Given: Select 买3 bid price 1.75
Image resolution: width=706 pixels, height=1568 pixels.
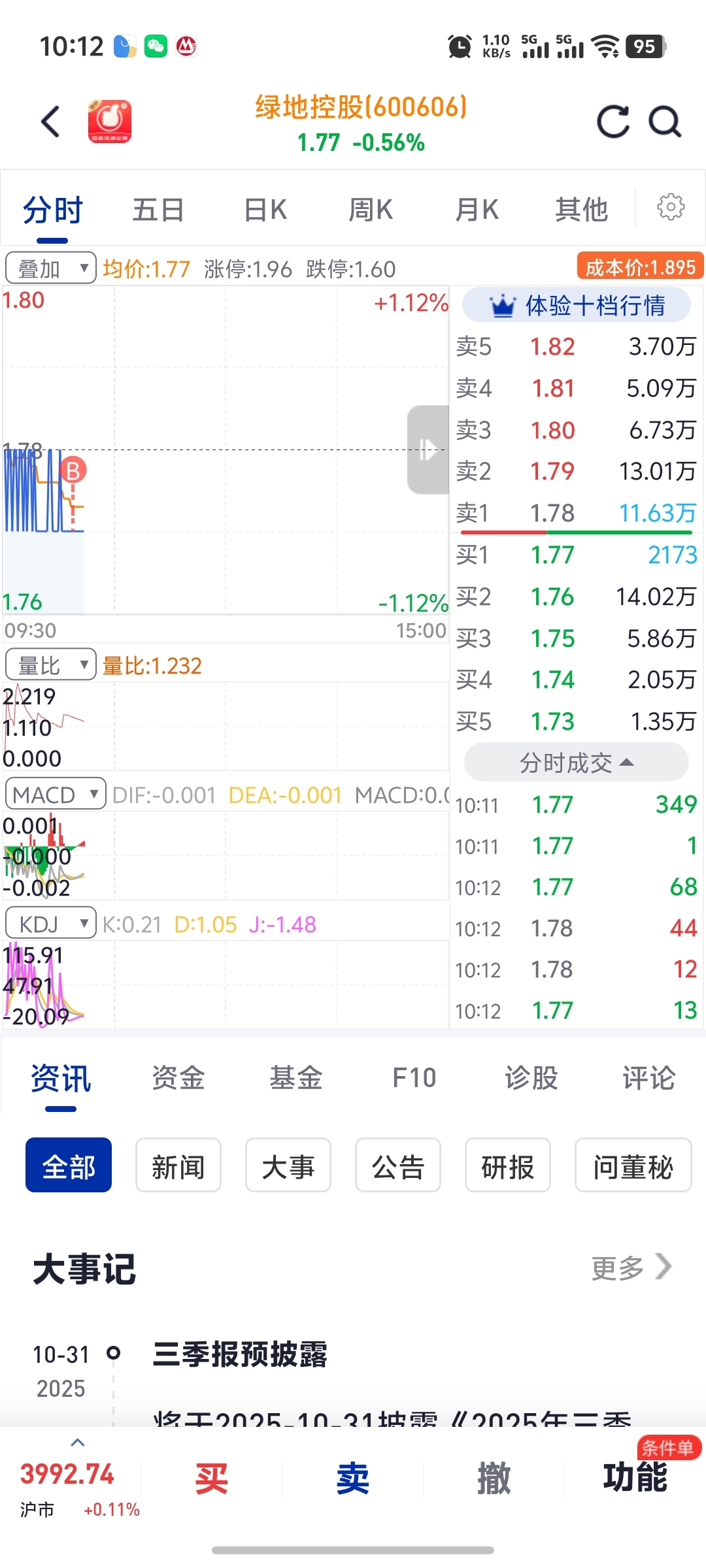Looking at the screenshot, I should pos(577,639).
